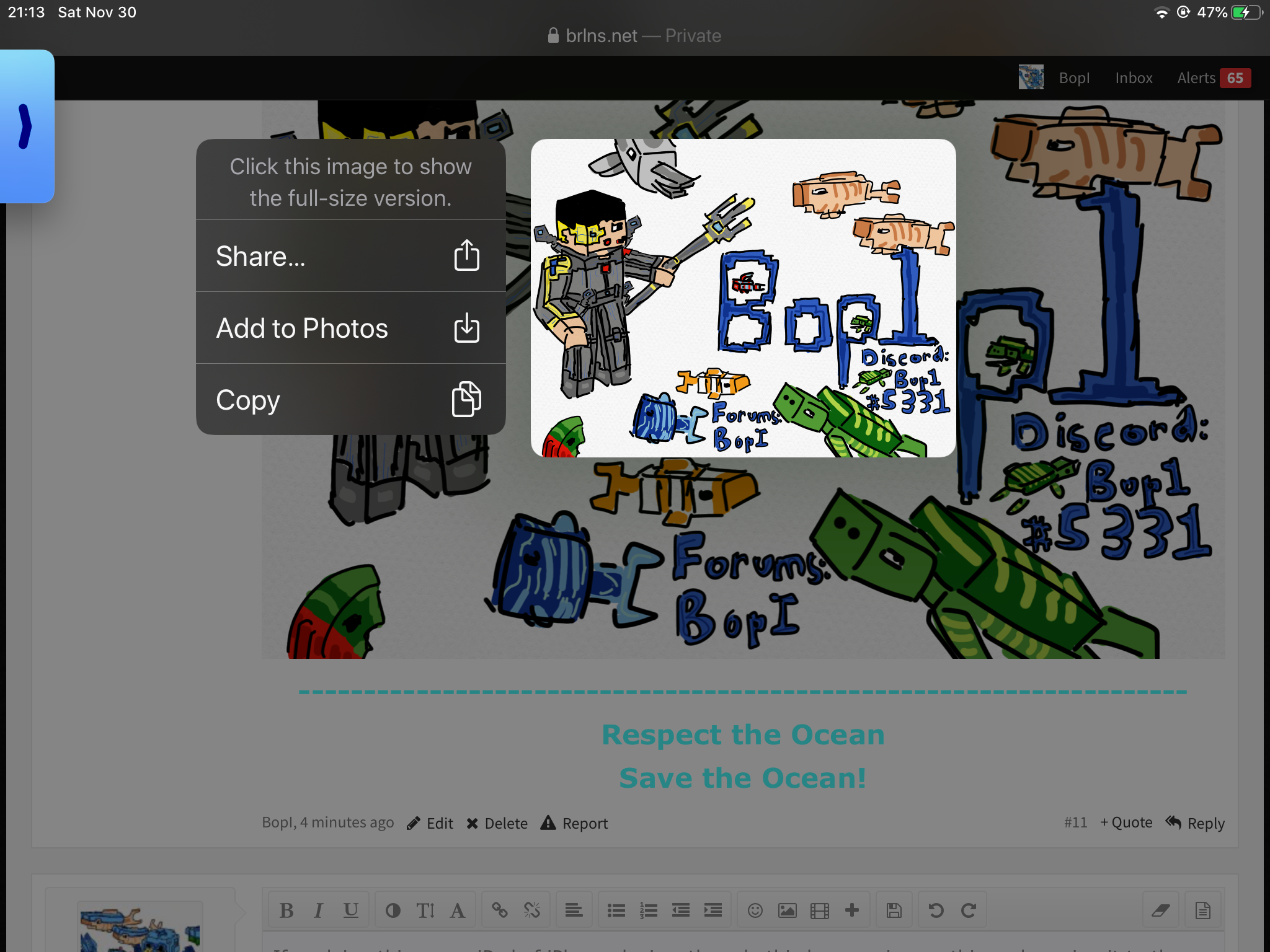Tap the rotation lock status icon
1270x952 pixels.
pos(1183,12)
